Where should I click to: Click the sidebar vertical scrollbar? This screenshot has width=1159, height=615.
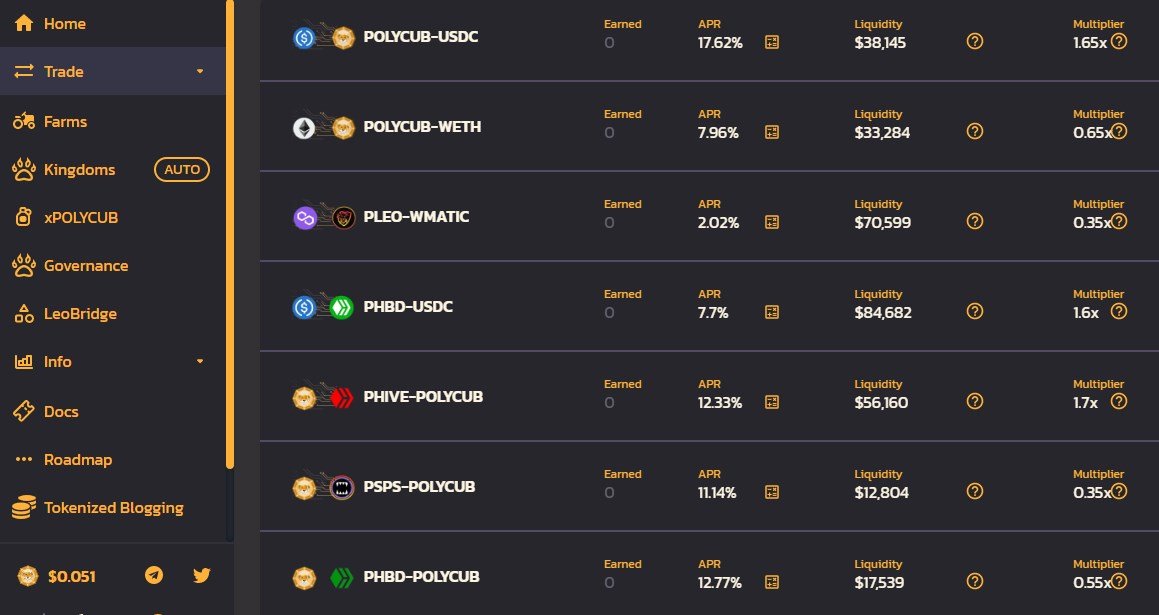point(230,234)
